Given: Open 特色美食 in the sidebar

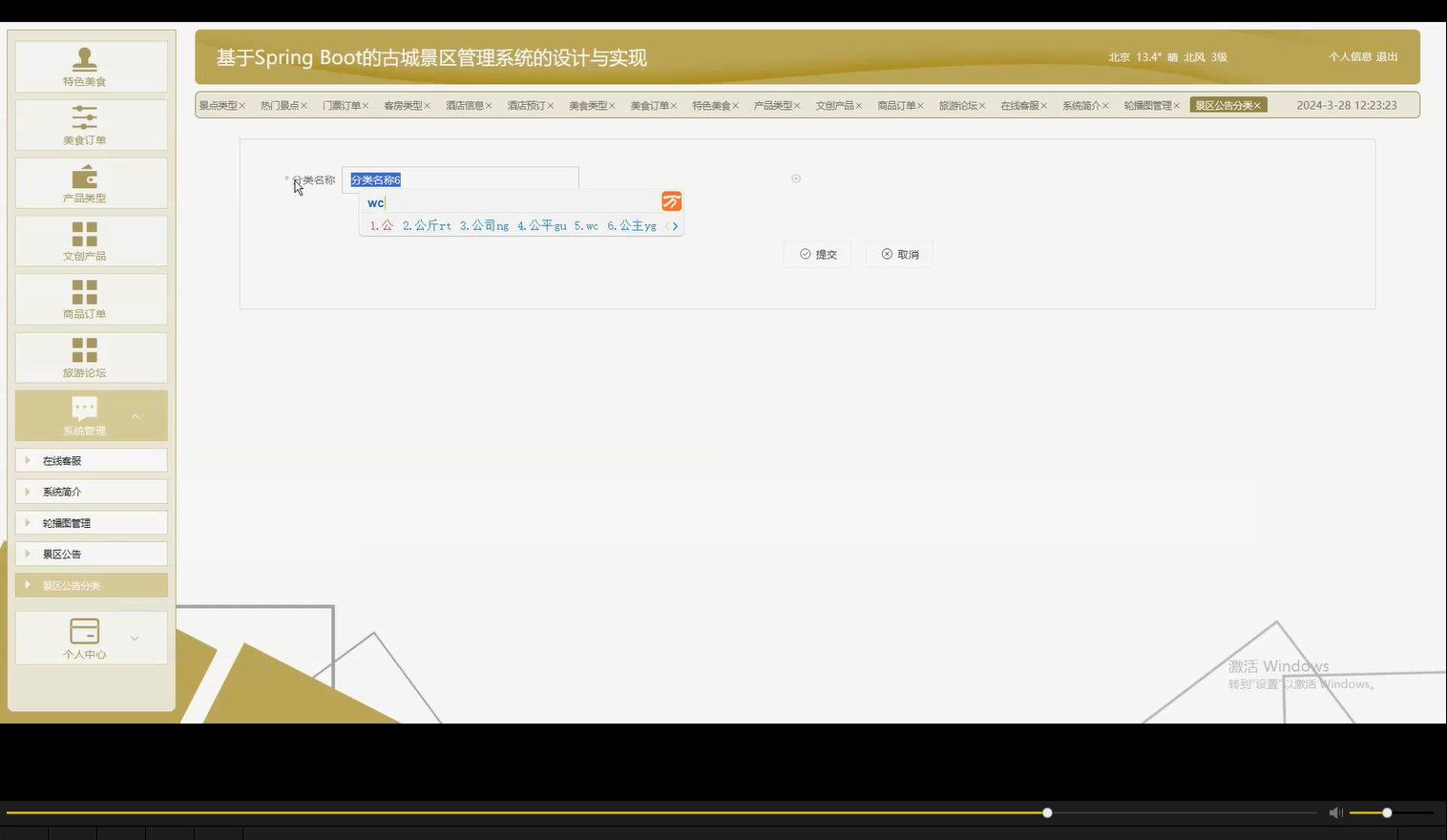Looking at the screenshot, I should 91,66.
